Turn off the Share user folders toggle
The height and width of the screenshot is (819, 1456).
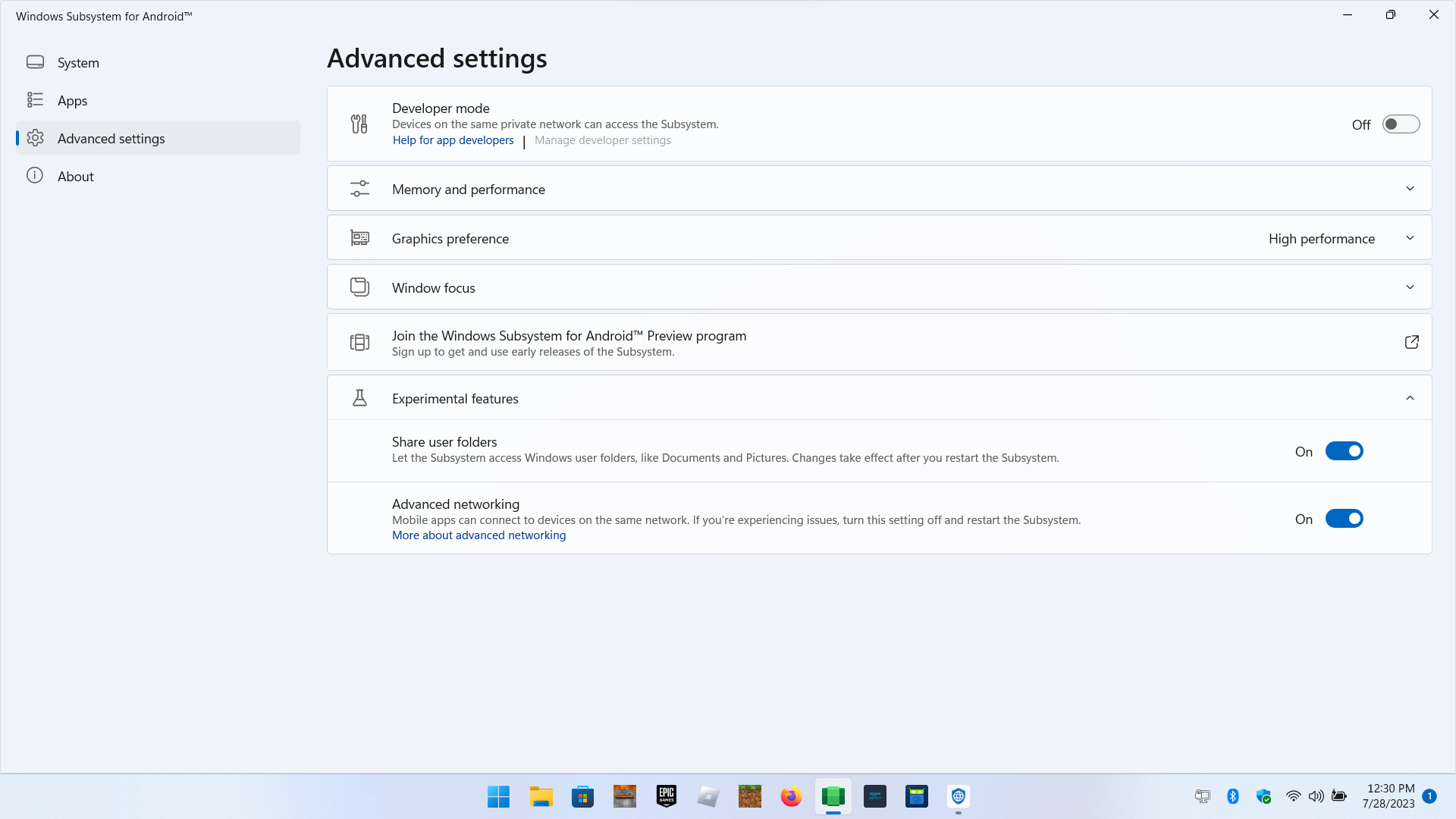(1344, 451)
